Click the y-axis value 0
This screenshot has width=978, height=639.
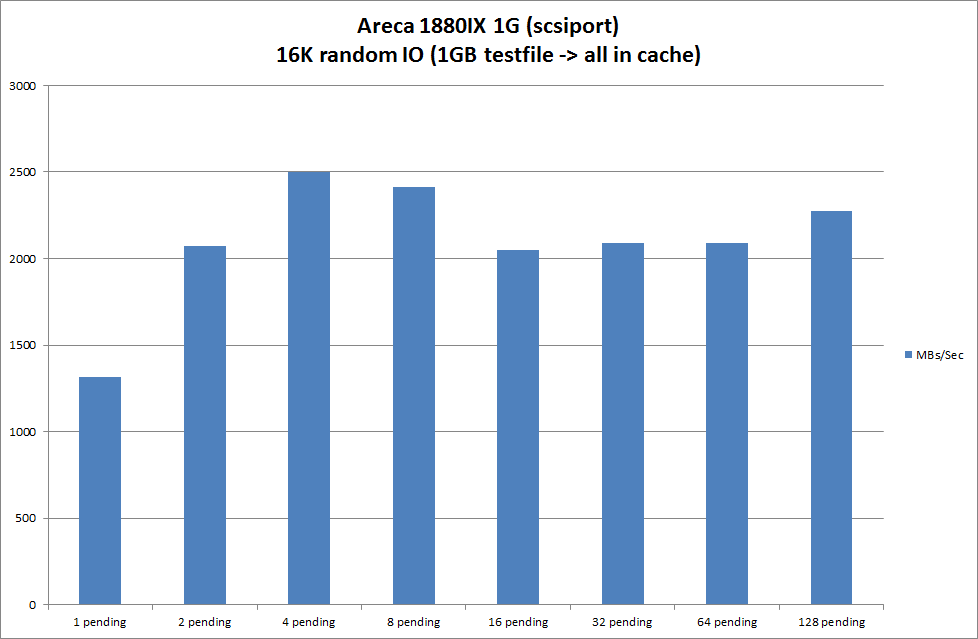(32, 605)
